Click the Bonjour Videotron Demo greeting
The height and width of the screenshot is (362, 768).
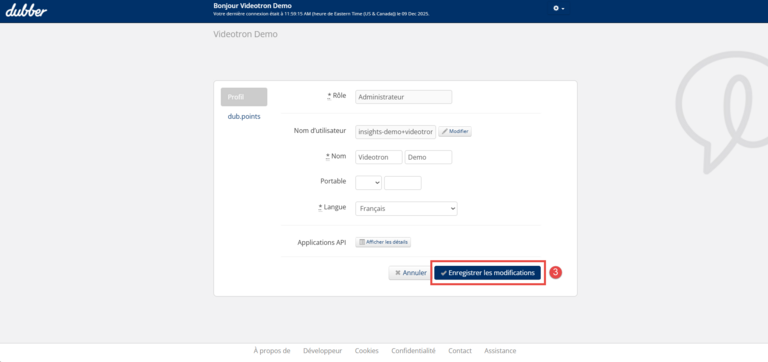point(253,6)
